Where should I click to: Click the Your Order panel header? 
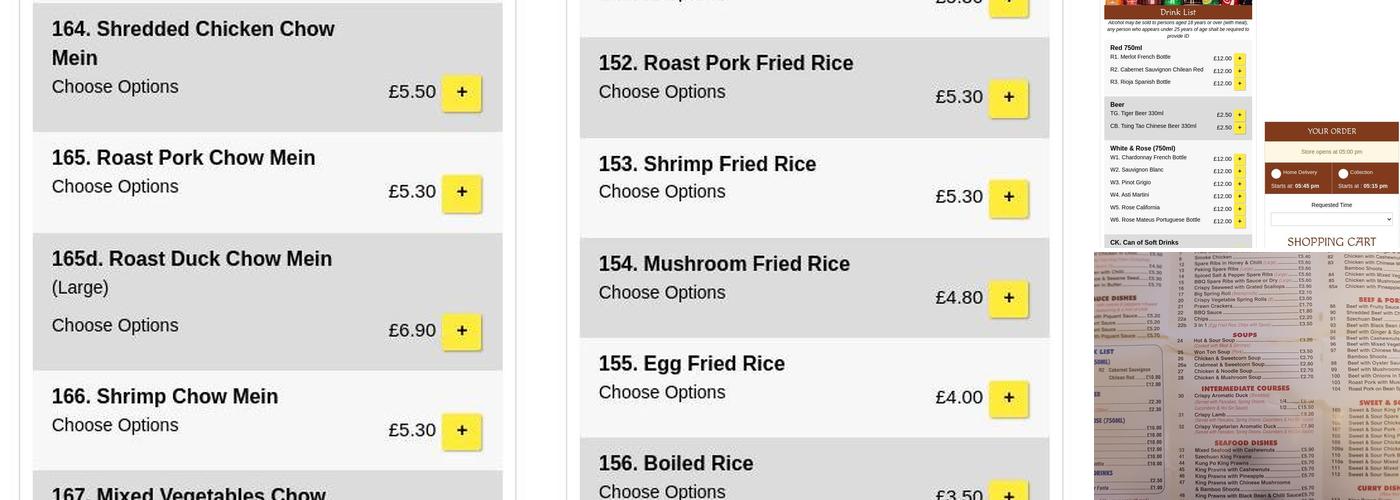pos(1331,131)
